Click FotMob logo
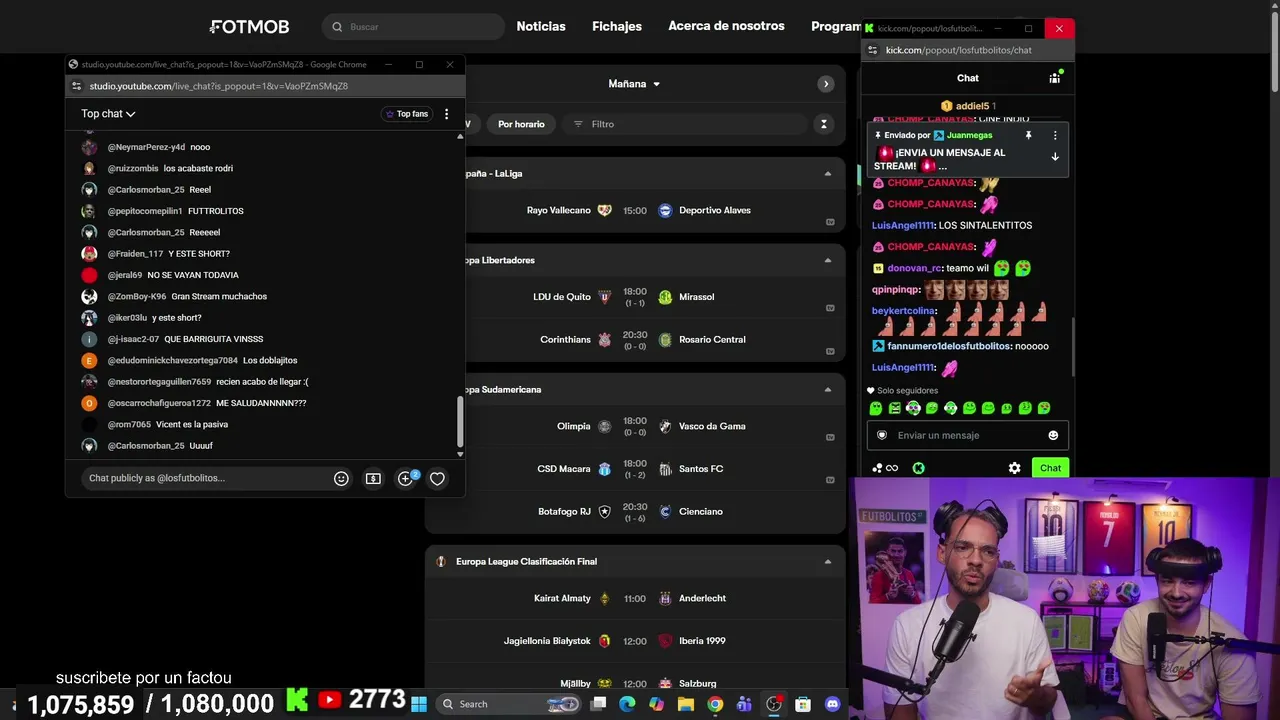 250,27
